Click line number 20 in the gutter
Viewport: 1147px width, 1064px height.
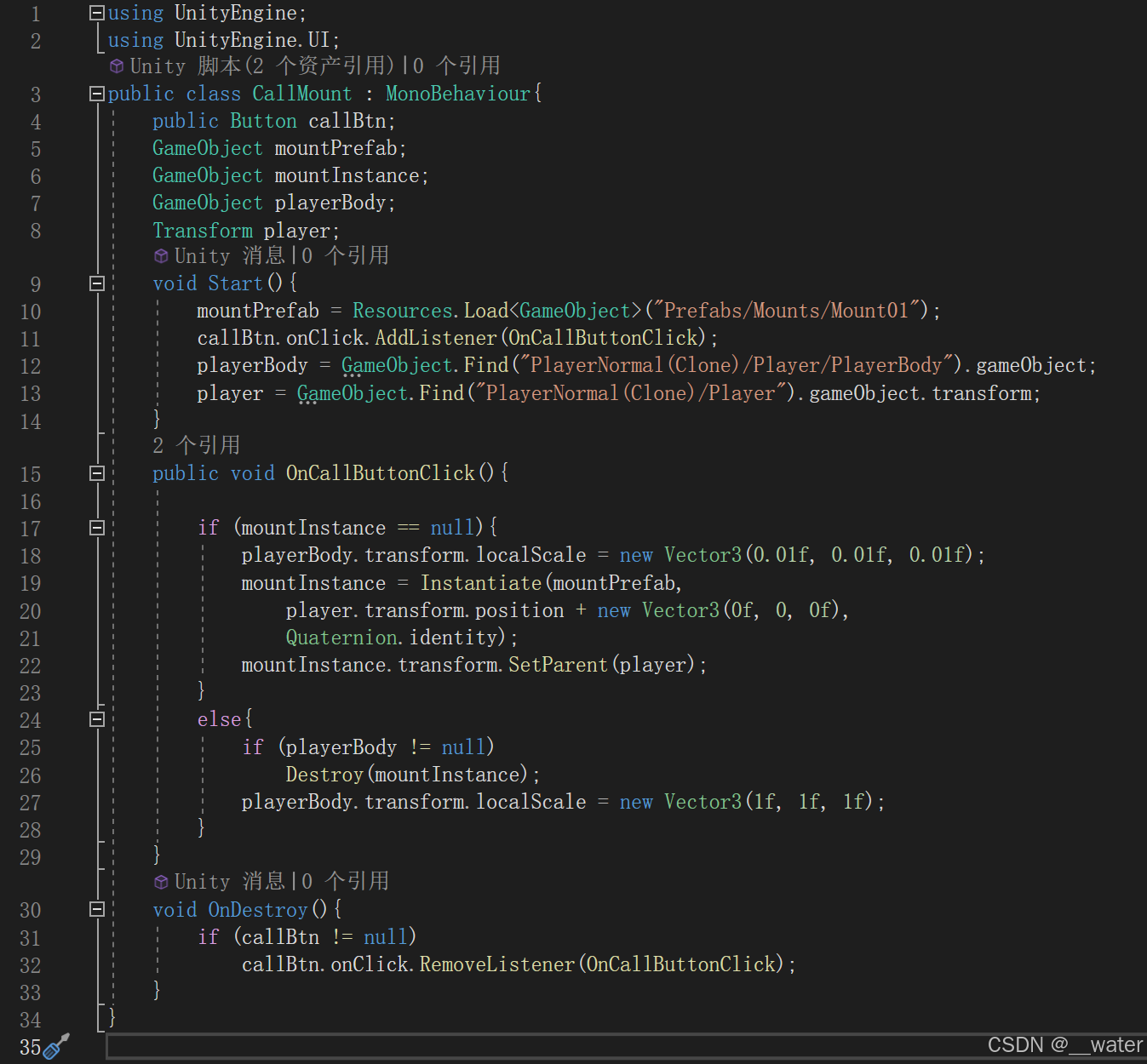31,611
